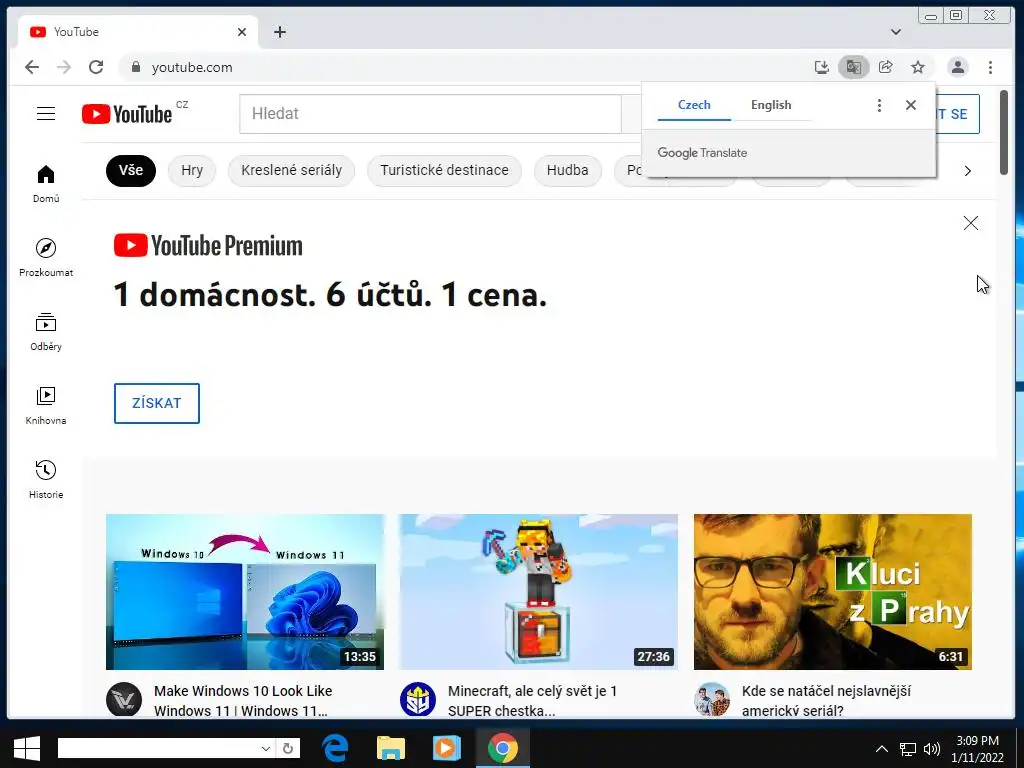Open a new browser tab
The height and width of the screenshot is (768, 1024).
280,32
